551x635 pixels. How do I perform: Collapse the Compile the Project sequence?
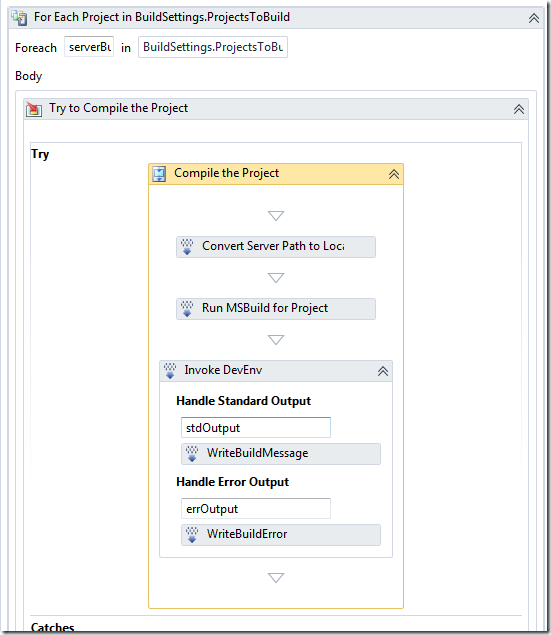pyautogui.click(x=394, y=174)
